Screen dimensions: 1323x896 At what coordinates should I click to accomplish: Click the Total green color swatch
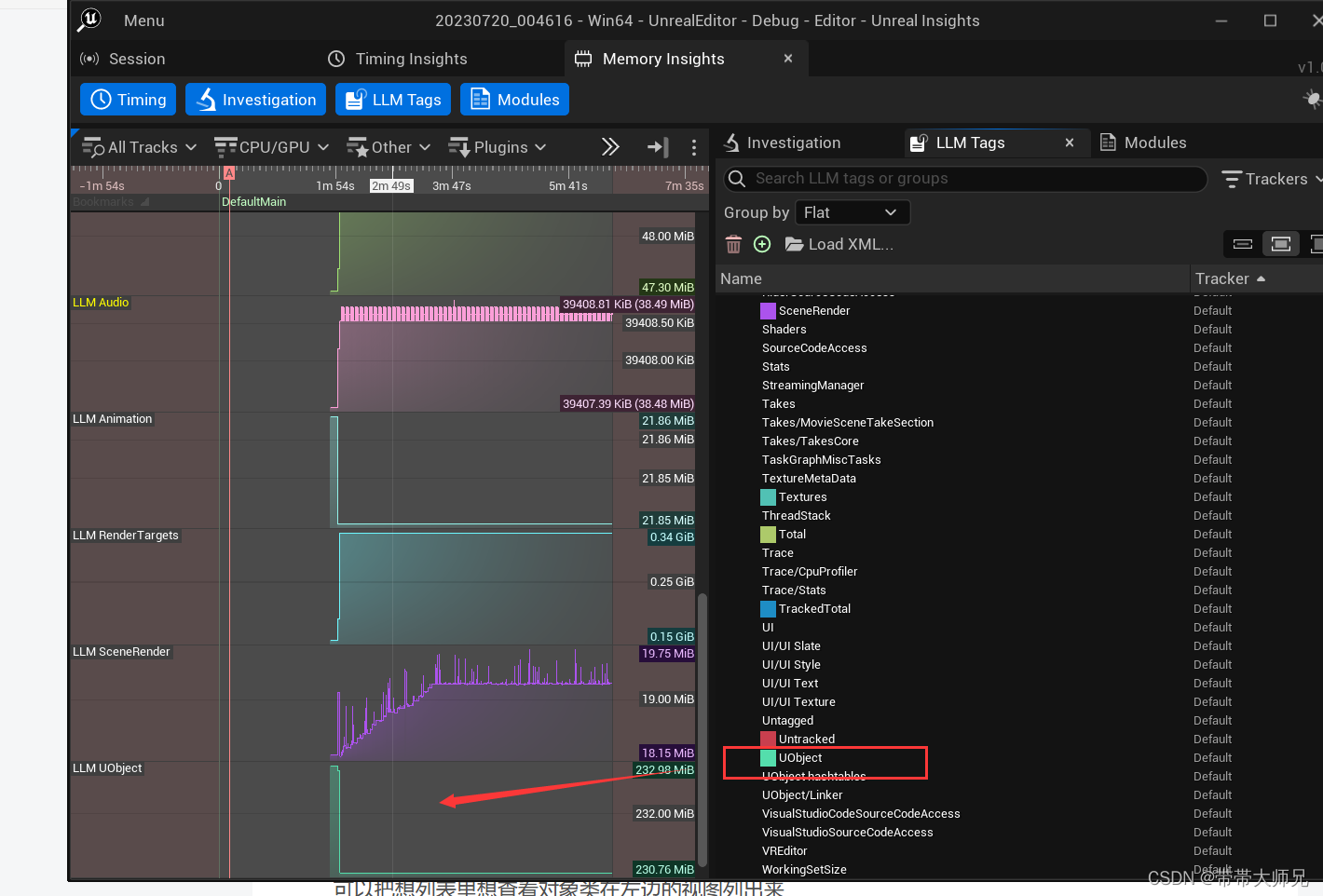[x=768, y=535]
